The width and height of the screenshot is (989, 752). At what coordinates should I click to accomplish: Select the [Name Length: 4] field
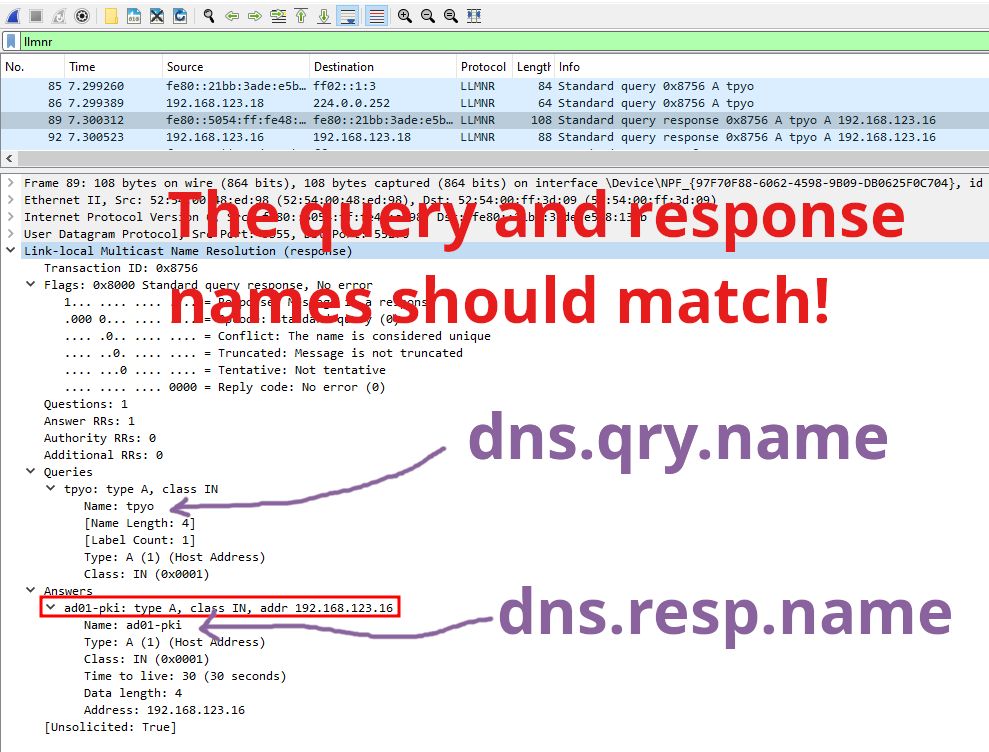[139, 524]
